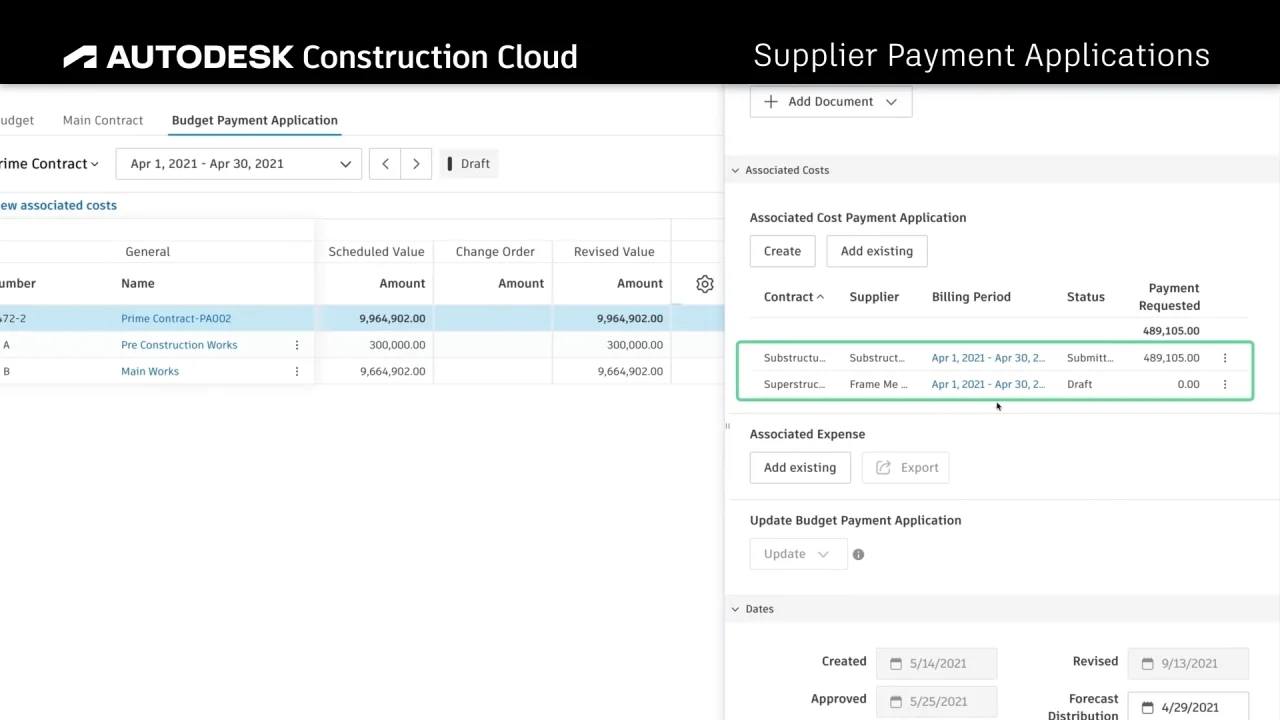
Task: Open Superstructure billing period link
Action: pyautogui.click(x=988, y=384)
